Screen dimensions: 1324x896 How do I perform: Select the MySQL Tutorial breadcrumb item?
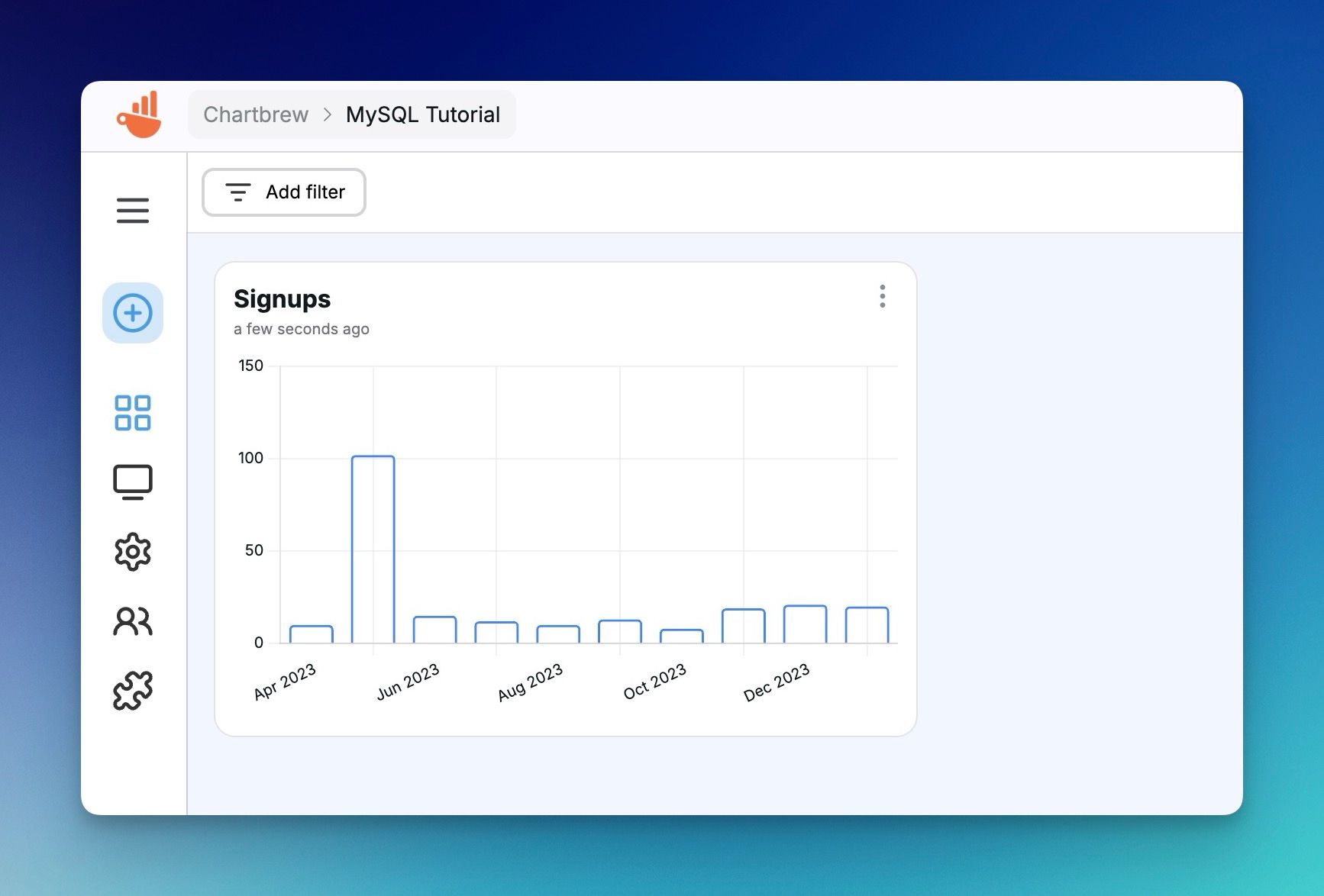click(x=423, y=114)
